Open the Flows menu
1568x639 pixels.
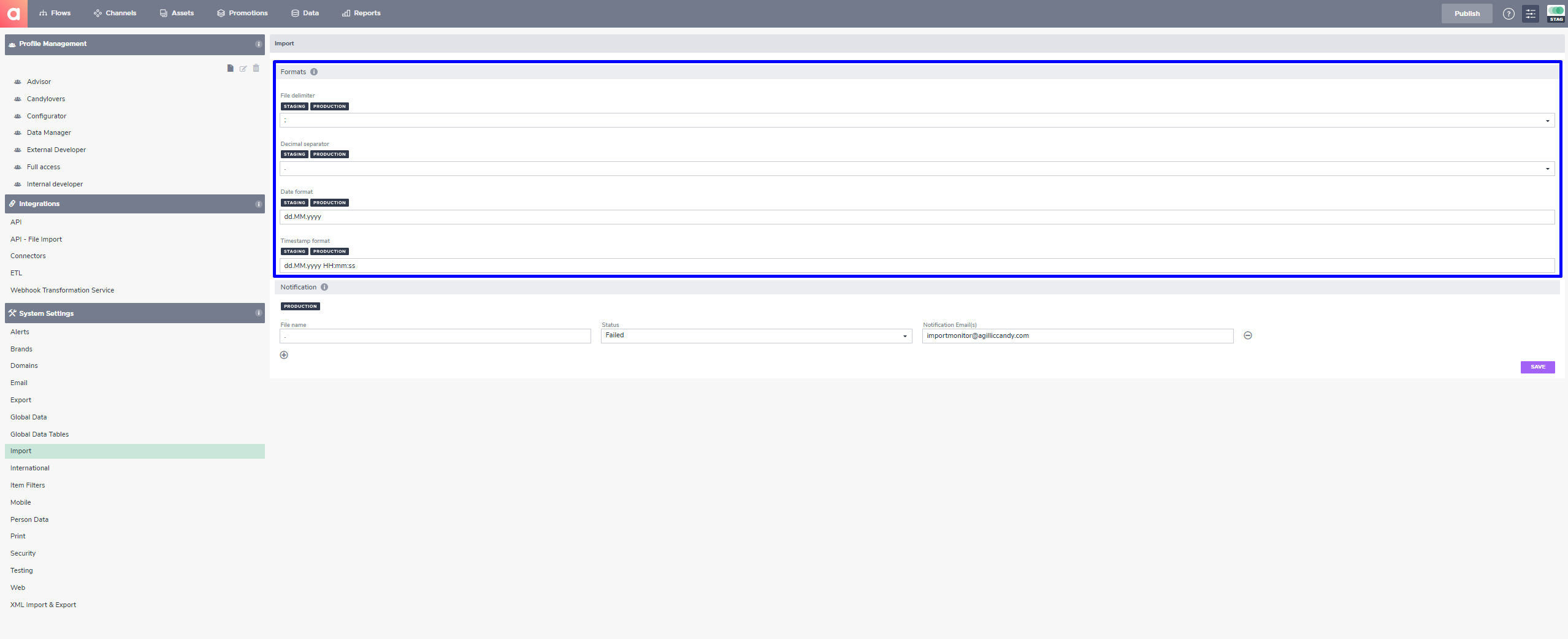[55, 13]
